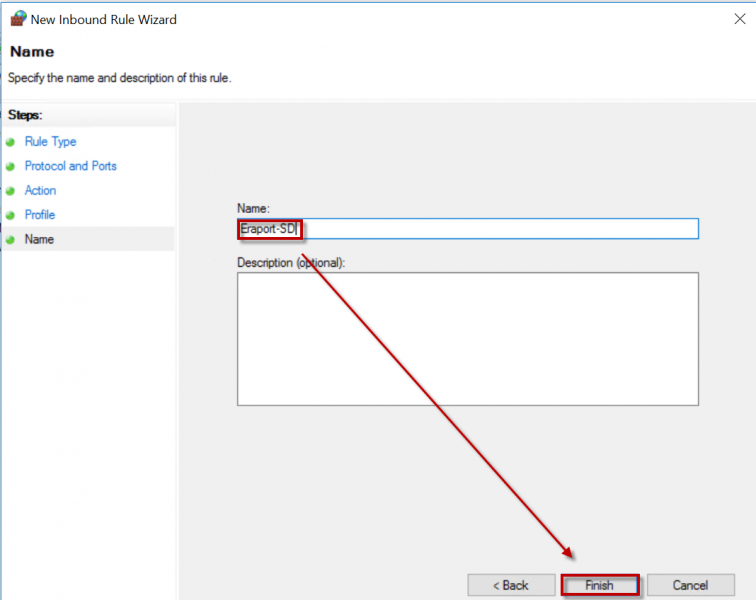This screenshot has width=756, height=600.
Task: Open the Protocol and Ports step
Action: 70,166
